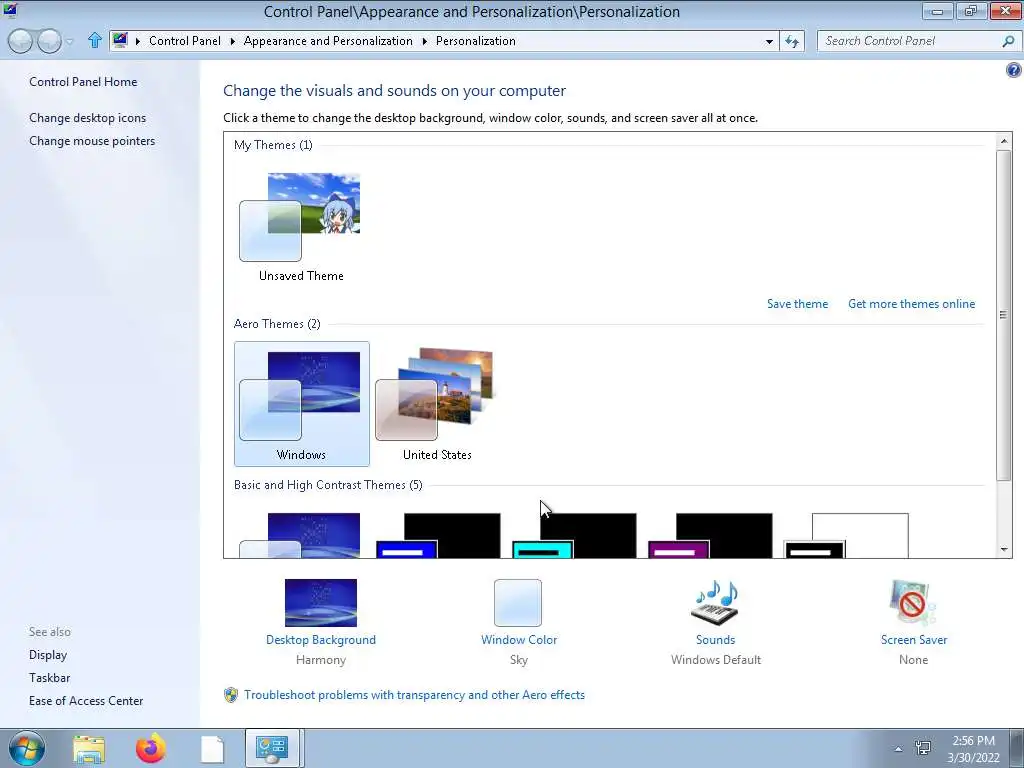The image size is (1024, 768).
Task: Click the Desktop Background link text
Action: click(321, 640)
